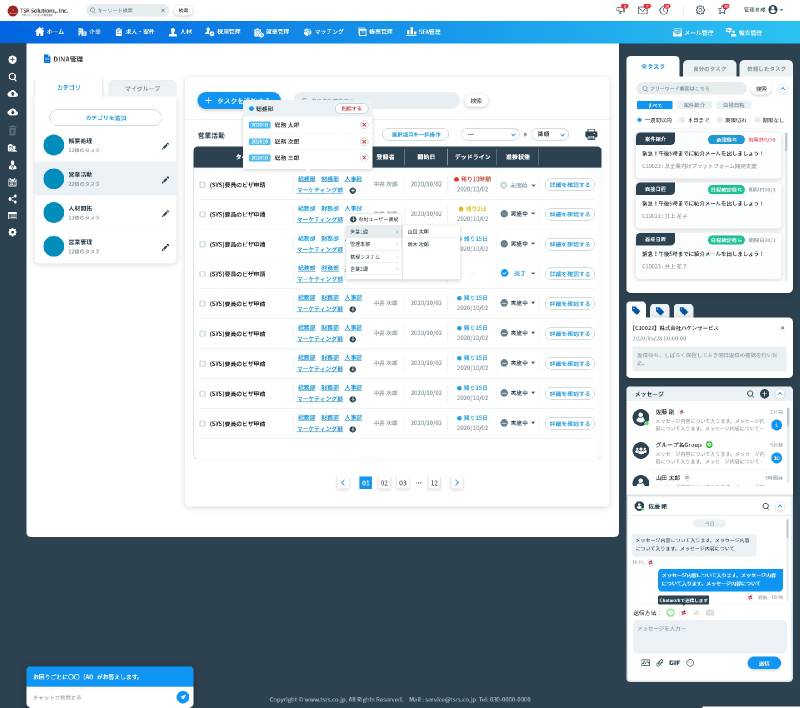Select the 期限なし radio option
This screenshot has height=708, width=800.
point(759,120)
